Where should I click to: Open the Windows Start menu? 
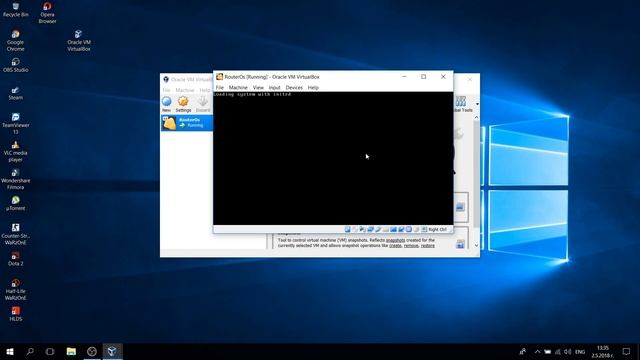click(x=10, y=351)
